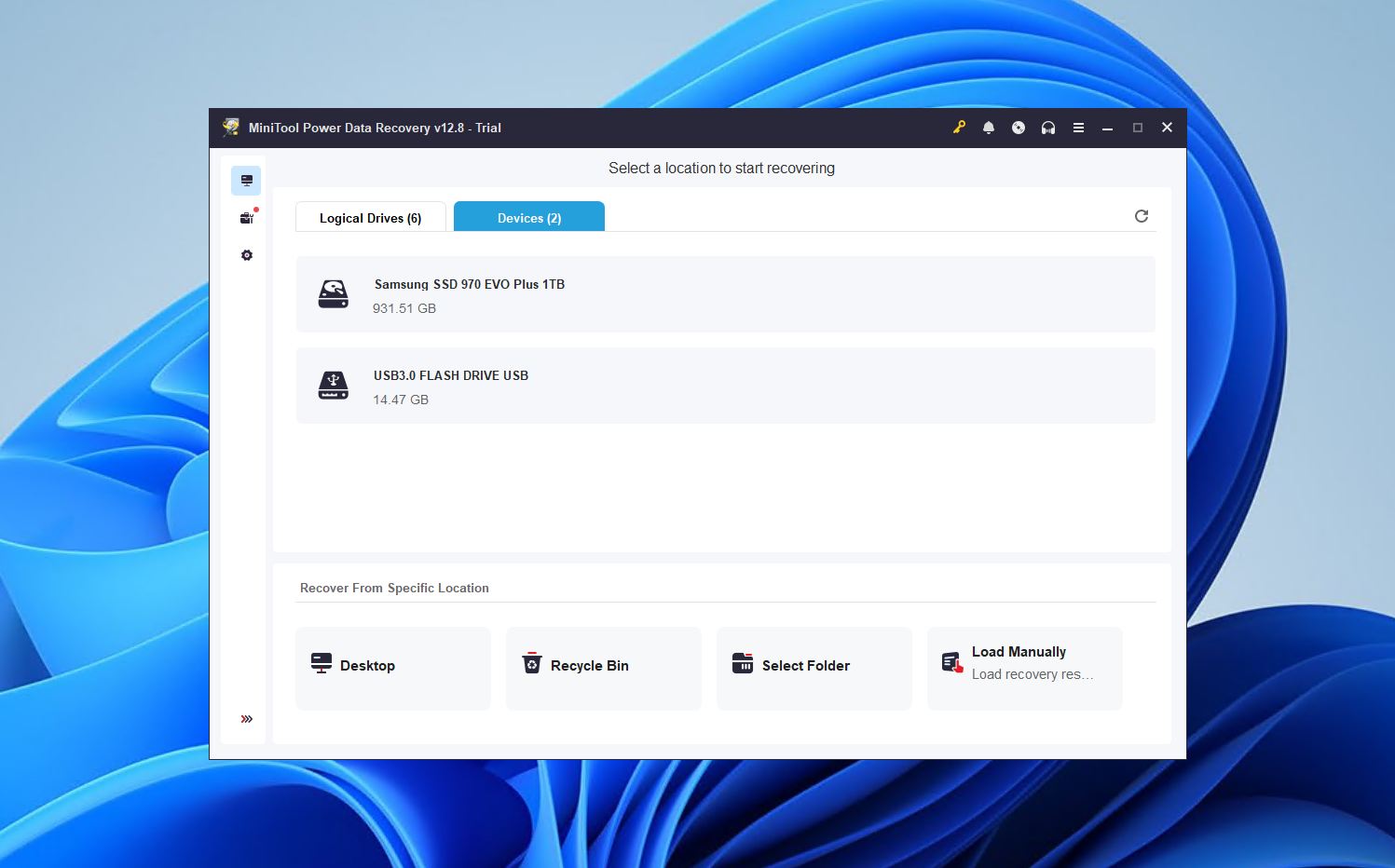Select the Samsung SSD 970 EVO Plus drive
The width and height of the screenshot is (1395, 868).
(x=725, y=294)
